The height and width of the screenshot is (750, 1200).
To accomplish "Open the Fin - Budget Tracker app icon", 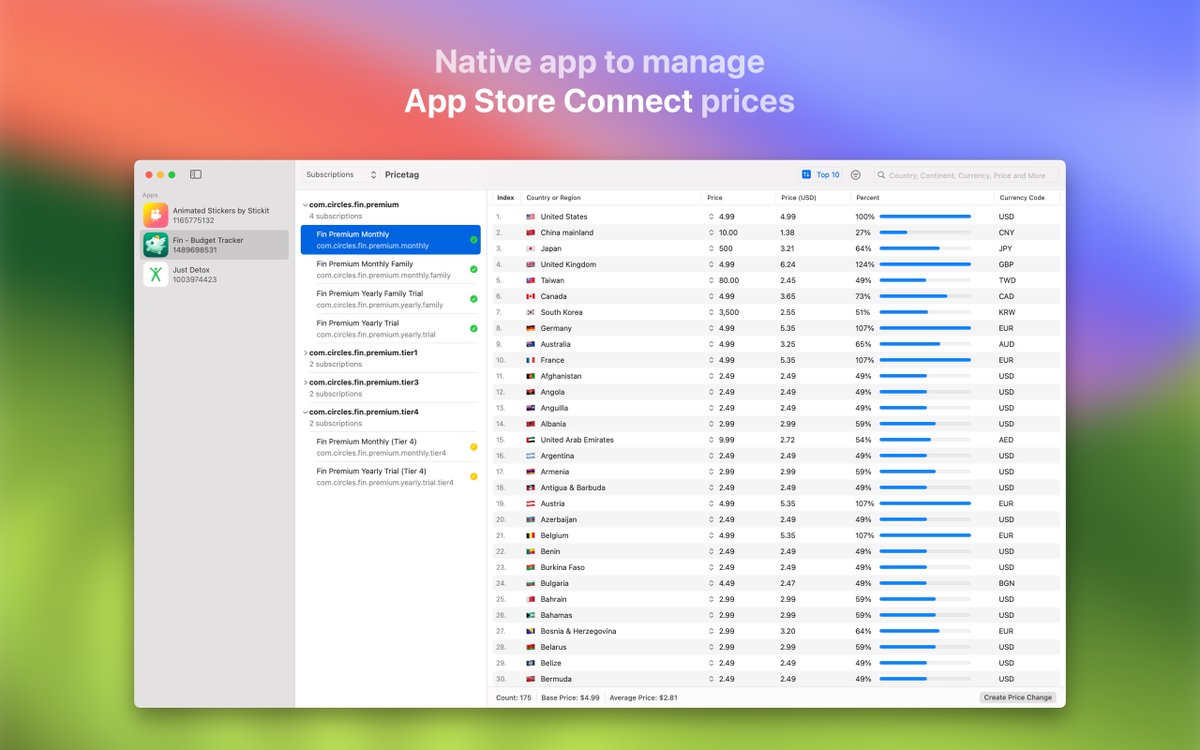I will pos(155,245).
